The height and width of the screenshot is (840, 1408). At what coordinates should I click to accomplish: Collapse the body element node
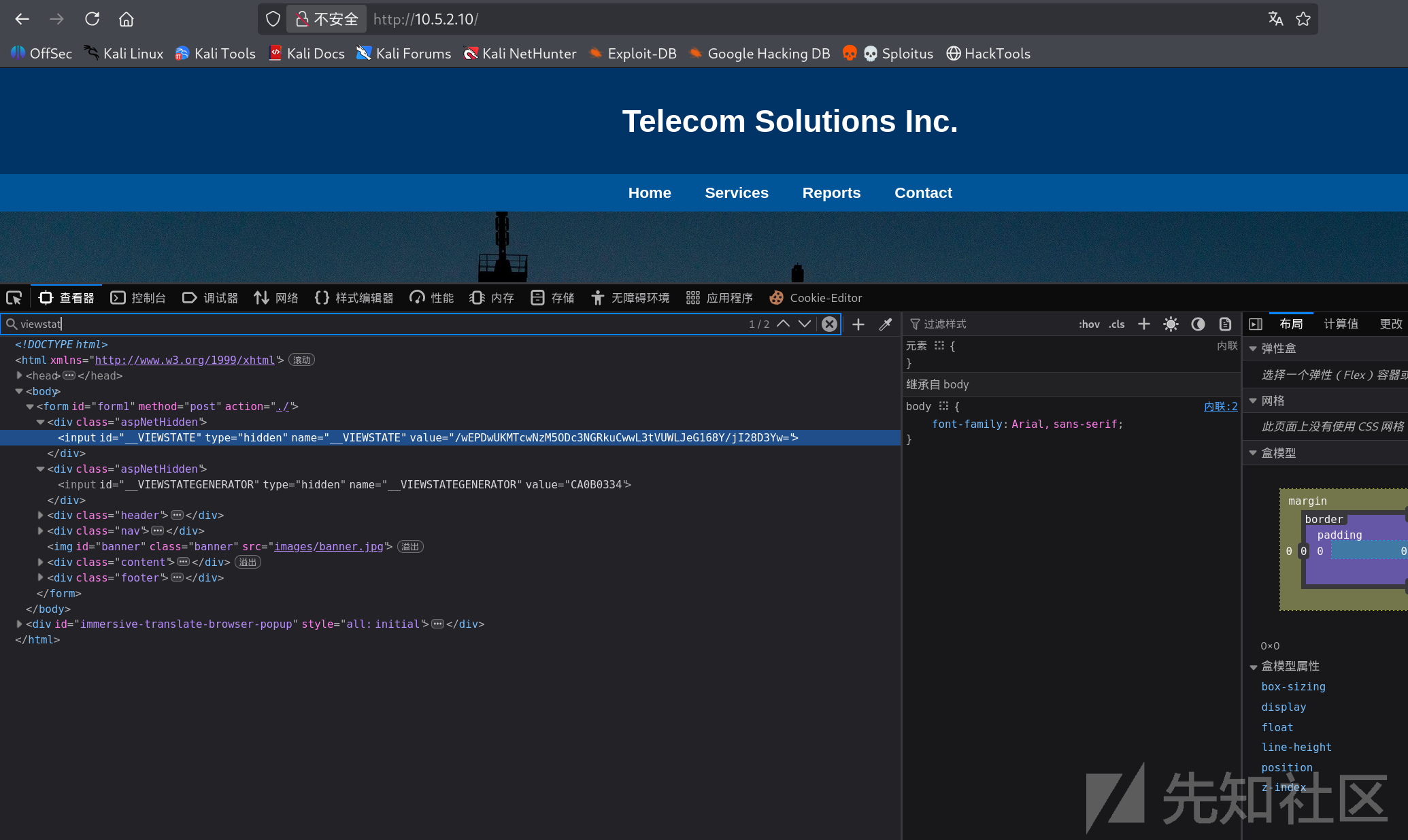pos(19,391)
